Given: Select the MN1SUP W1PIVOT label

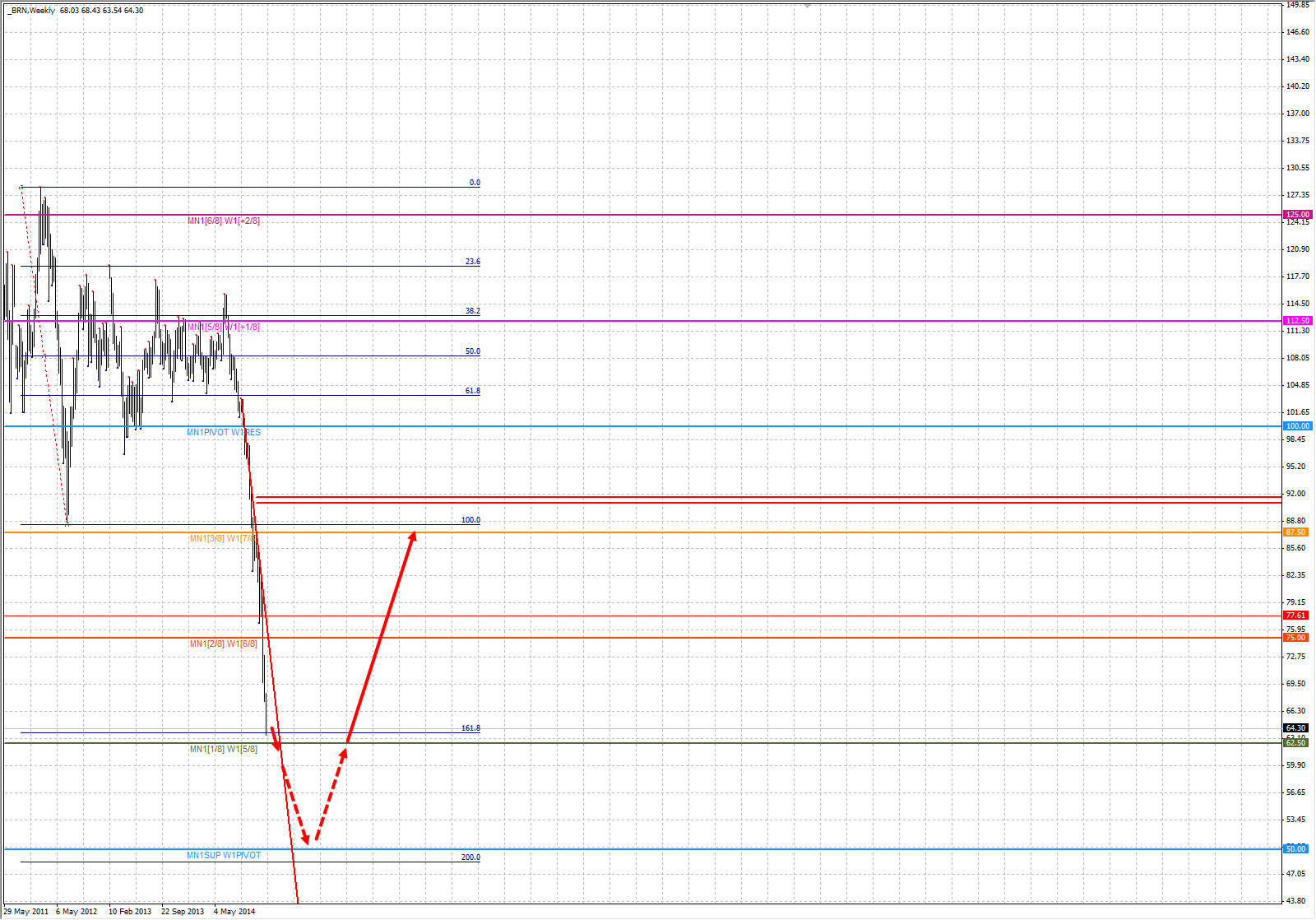Looking at the screenshot, I should 224,856.
